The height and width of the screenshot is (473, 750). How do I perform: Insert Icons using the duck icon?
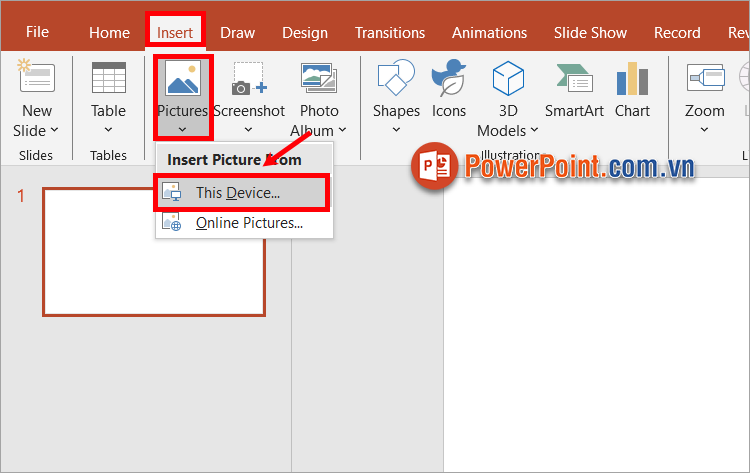448,77
